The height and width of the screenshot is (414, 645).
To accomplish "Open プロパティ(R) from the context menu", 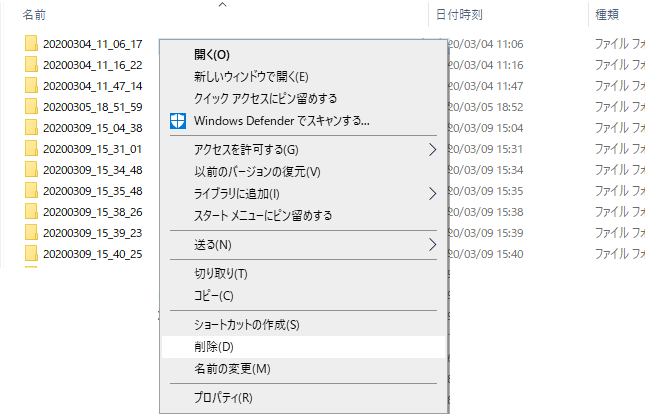I will point(223,397).
